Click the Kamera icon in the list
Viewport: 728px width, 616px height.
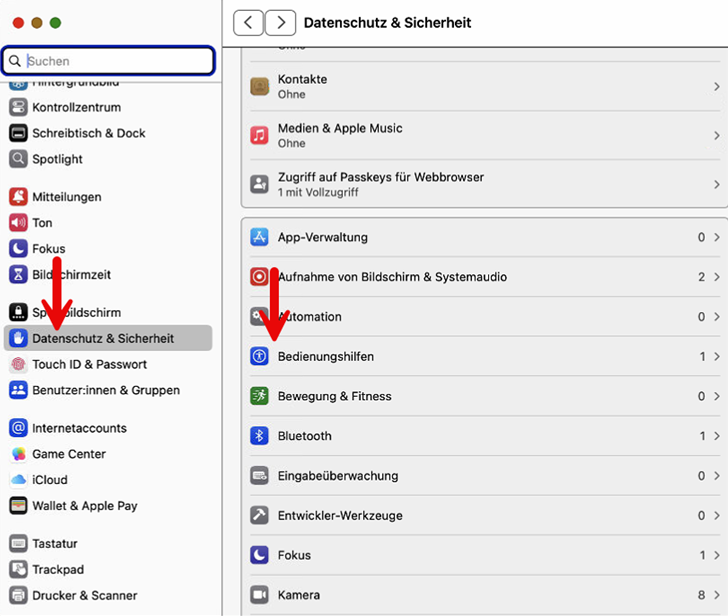pyautogui.click(x=260, y=595)
